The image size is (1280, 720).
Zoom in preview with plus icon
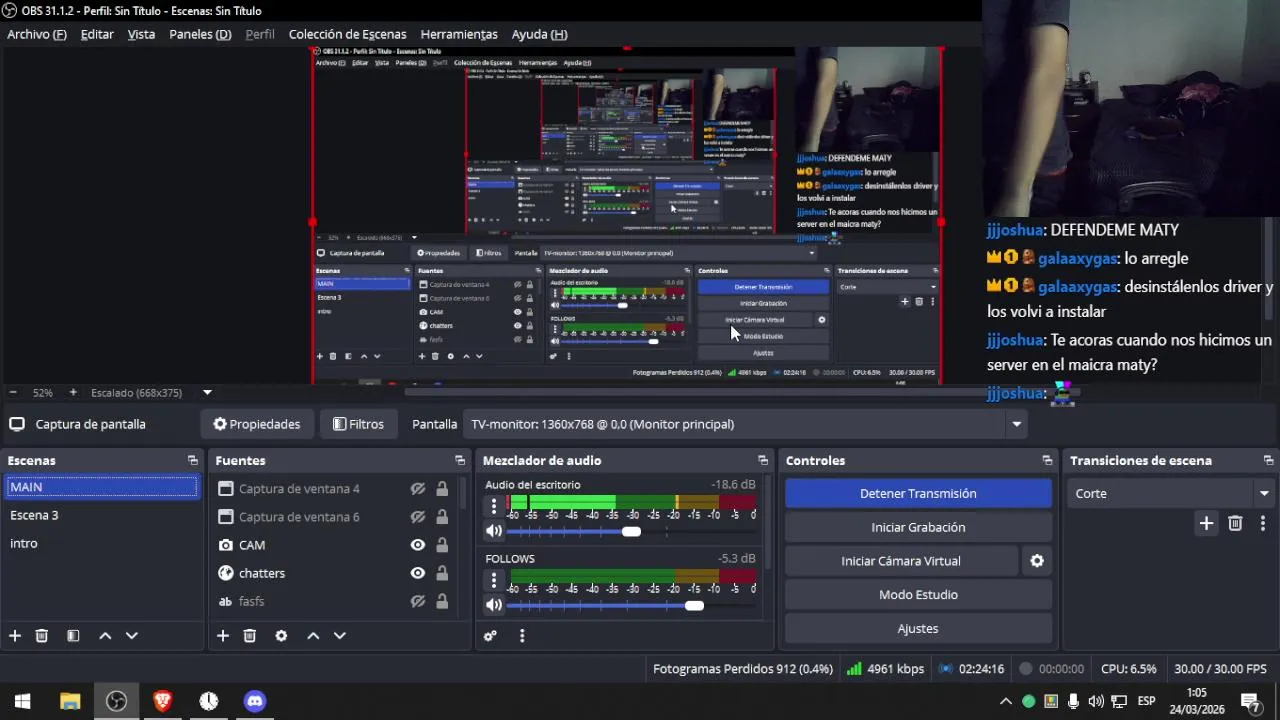click(72, 393)
